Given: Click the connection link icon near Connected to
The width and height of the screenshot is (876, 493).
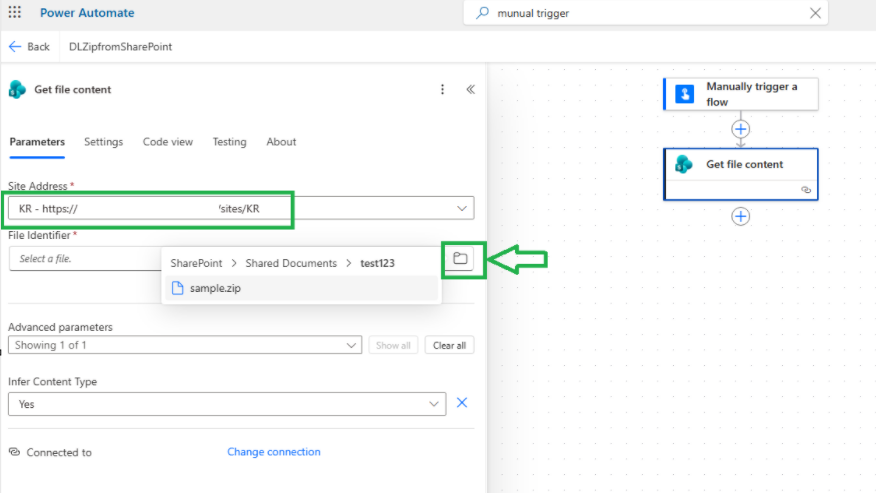Looking at the screenshot, I should pos(15,452).
